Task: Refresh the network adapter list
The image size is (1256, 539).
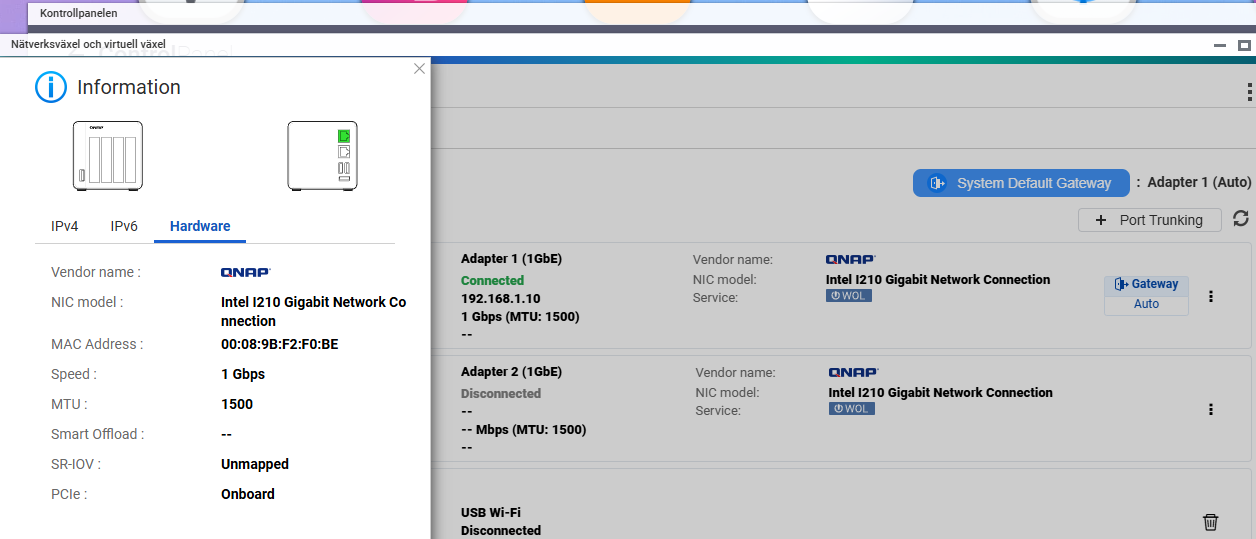Action: click(1241, 219)
